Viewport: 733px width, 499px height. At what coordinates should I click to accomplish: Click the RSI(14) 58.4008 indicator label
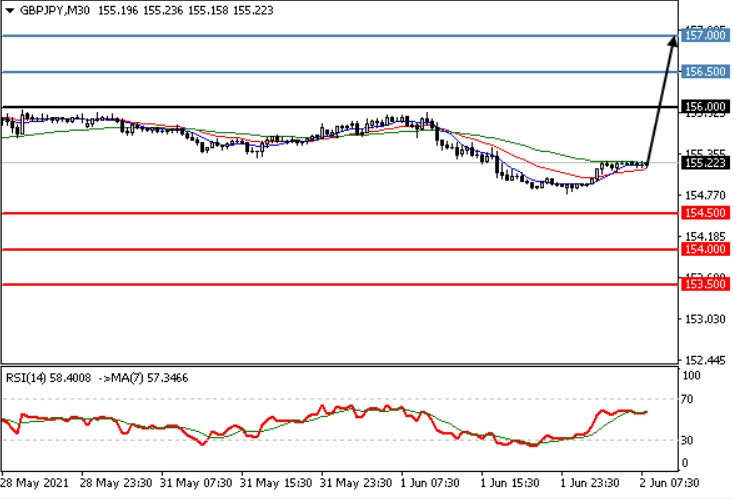coord(48,378)
